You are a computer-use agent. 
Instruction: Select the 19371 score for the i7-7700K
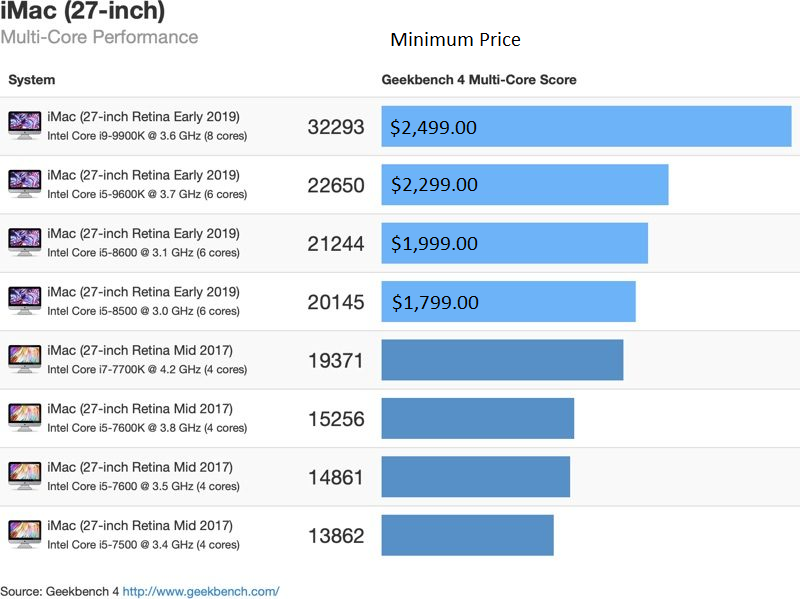tap(336, 361)
